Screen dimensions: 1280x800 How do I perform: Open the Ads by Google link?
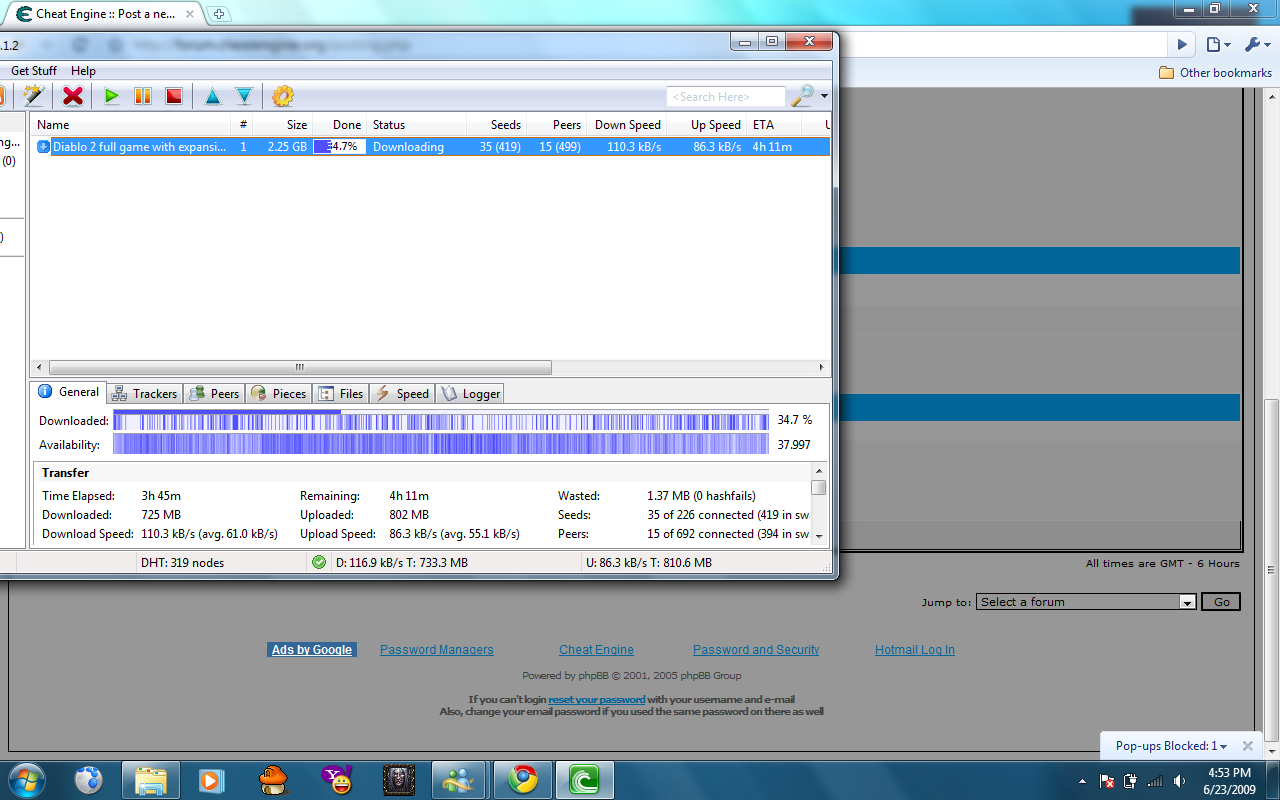tap(312, 650)
